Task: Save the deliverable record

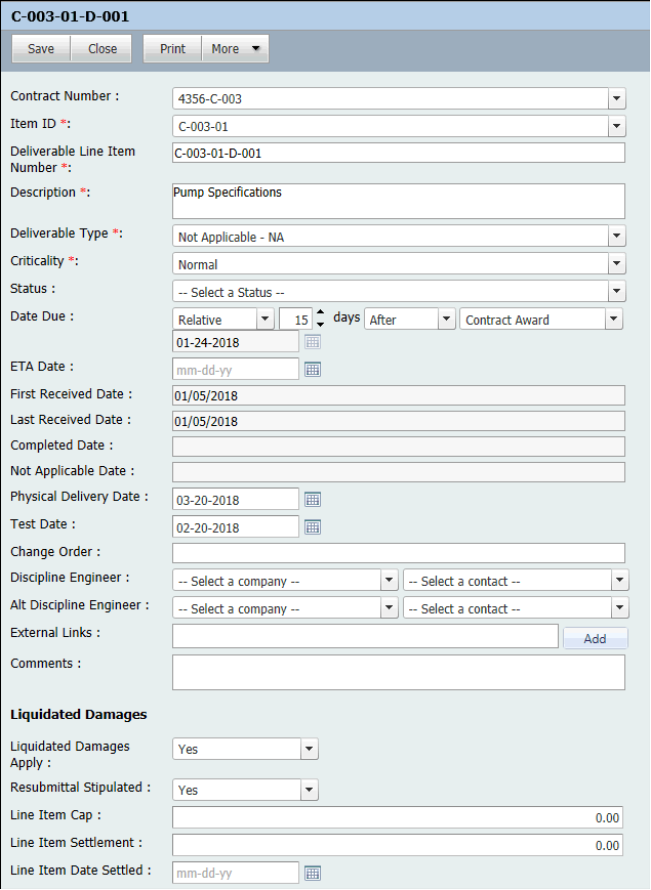Action: tap(40, 48)
